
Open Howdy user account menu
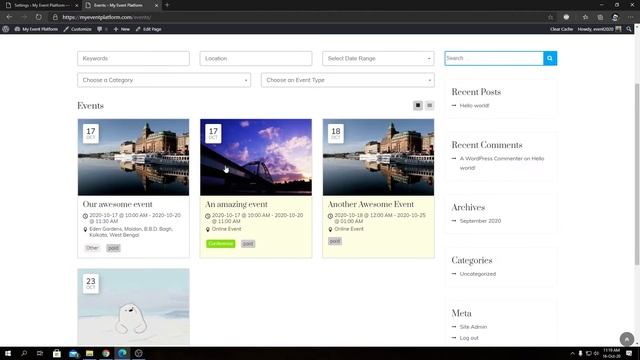coord(599,29)
